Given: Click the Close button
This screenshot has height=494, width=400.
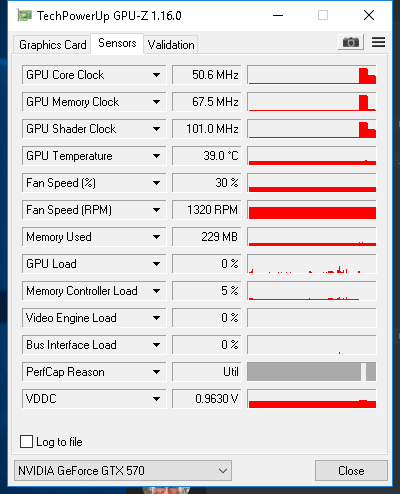Looking at the screenshot, I should tap(351, 471).
